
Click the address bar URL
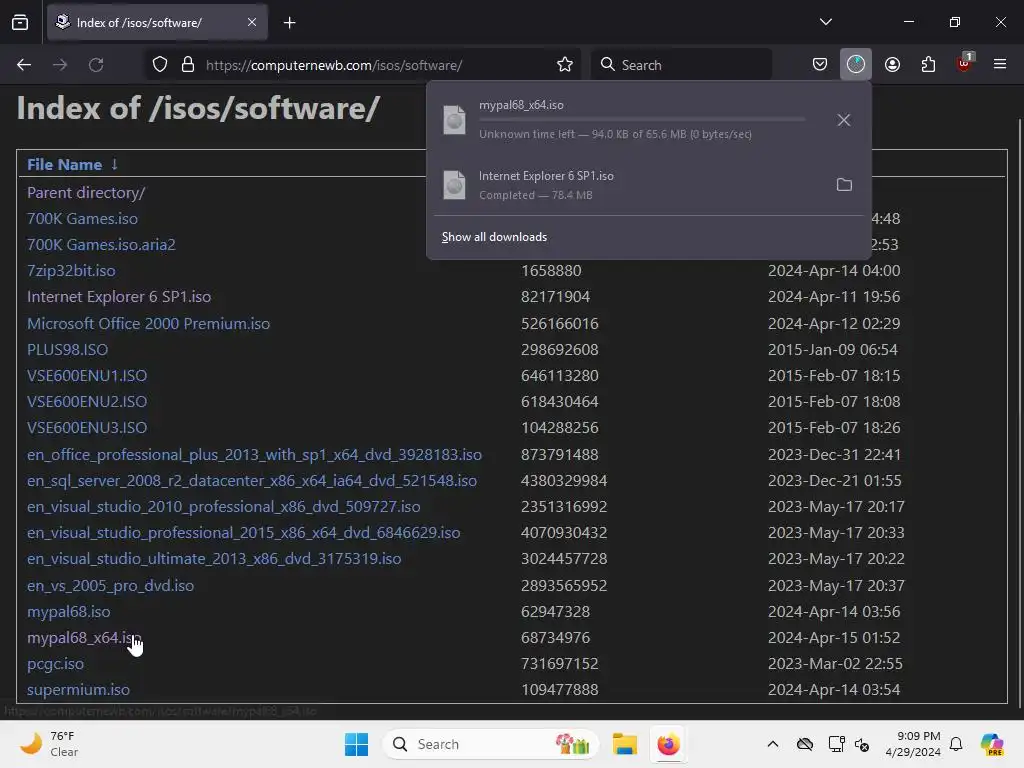(x=334, y=65)
